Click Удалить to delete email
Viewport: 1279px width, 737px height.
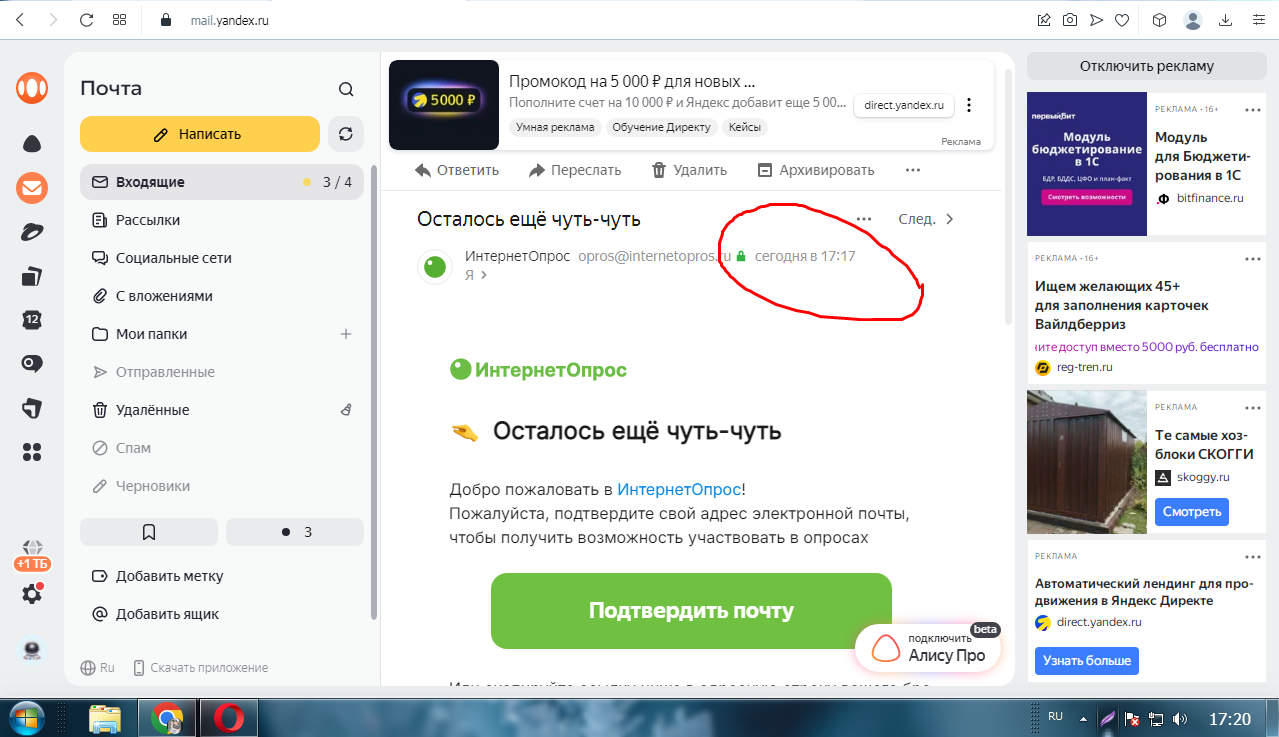[x=689, y=170]
